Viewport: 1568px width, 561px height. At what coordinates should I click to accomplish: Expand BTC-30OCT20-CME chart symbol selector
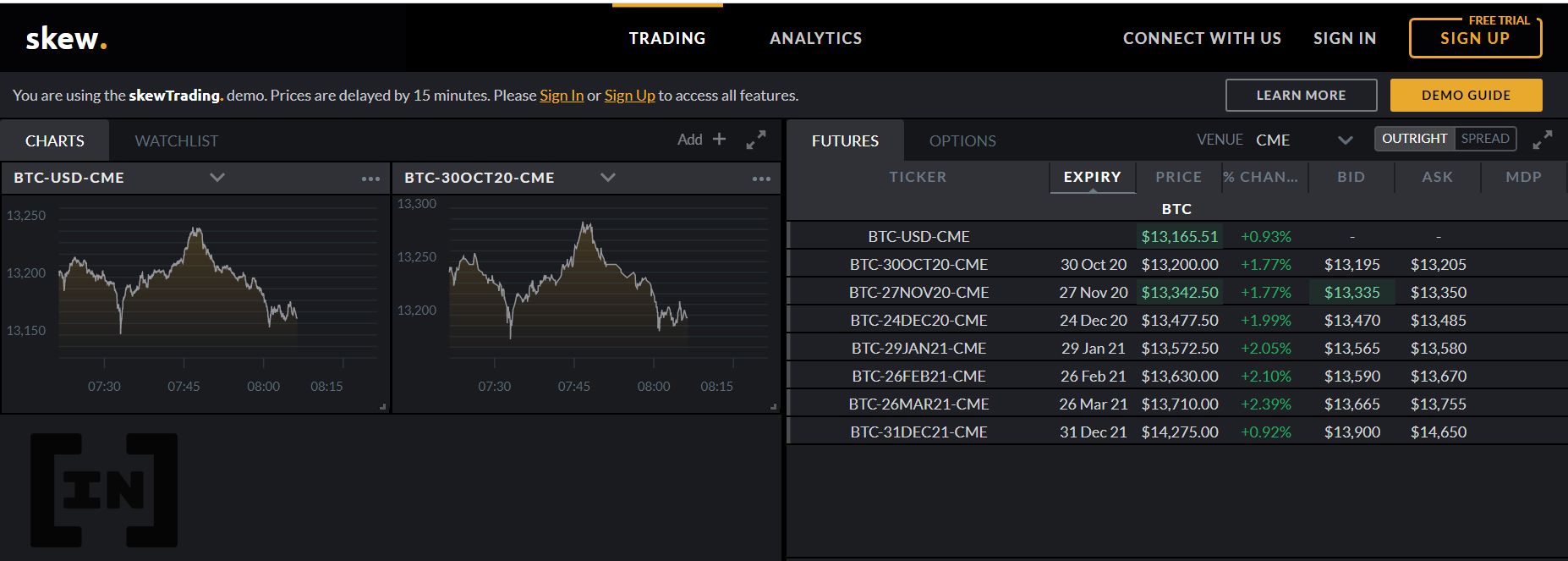coord(608,178)
